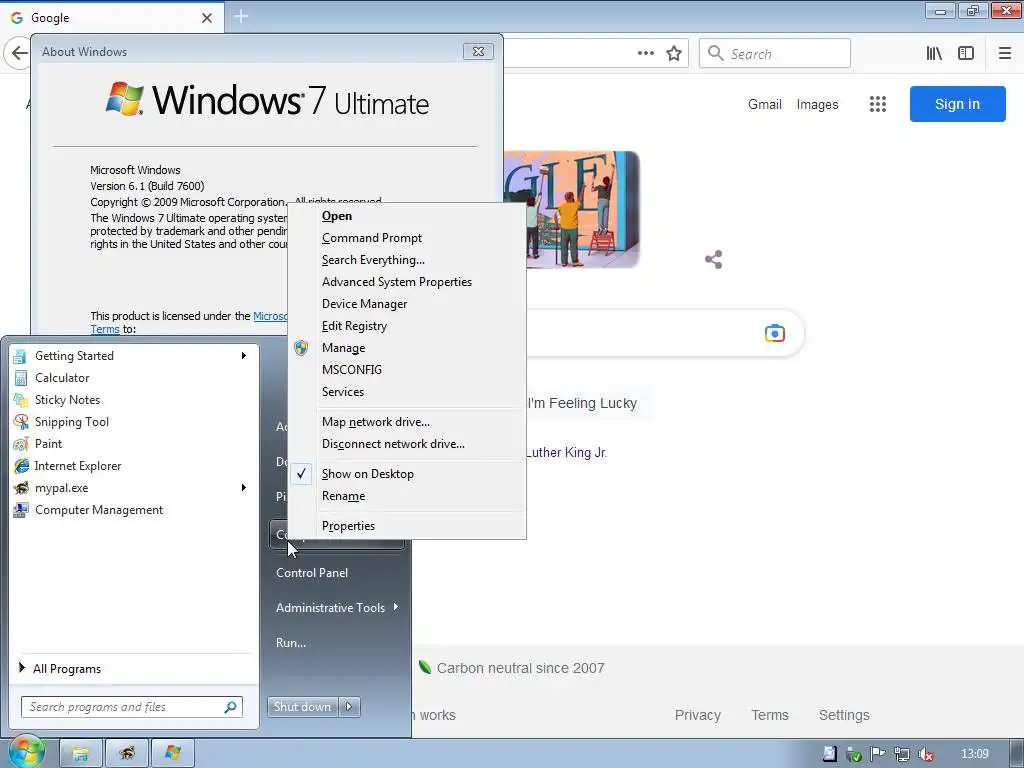1024x768 pixels.
Task: Open the Images link
Action: coord(817,104)
